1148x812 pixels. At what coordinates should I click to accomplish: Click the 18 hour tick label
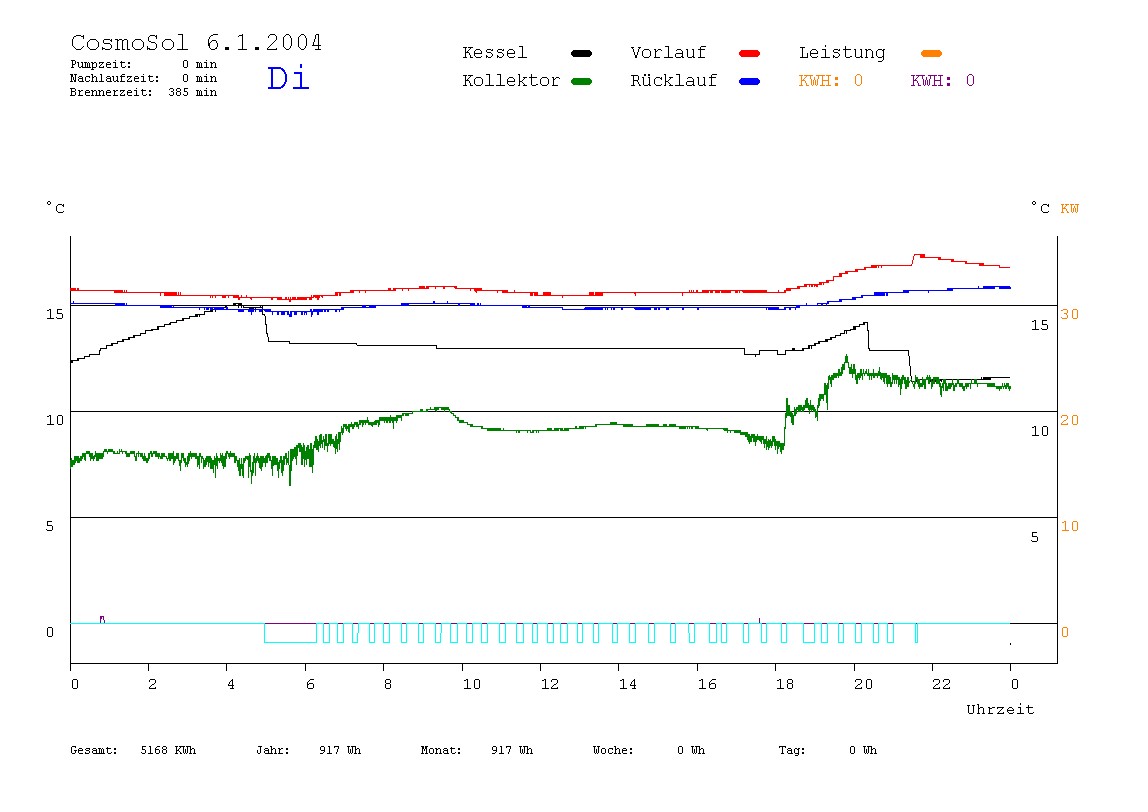785,684
